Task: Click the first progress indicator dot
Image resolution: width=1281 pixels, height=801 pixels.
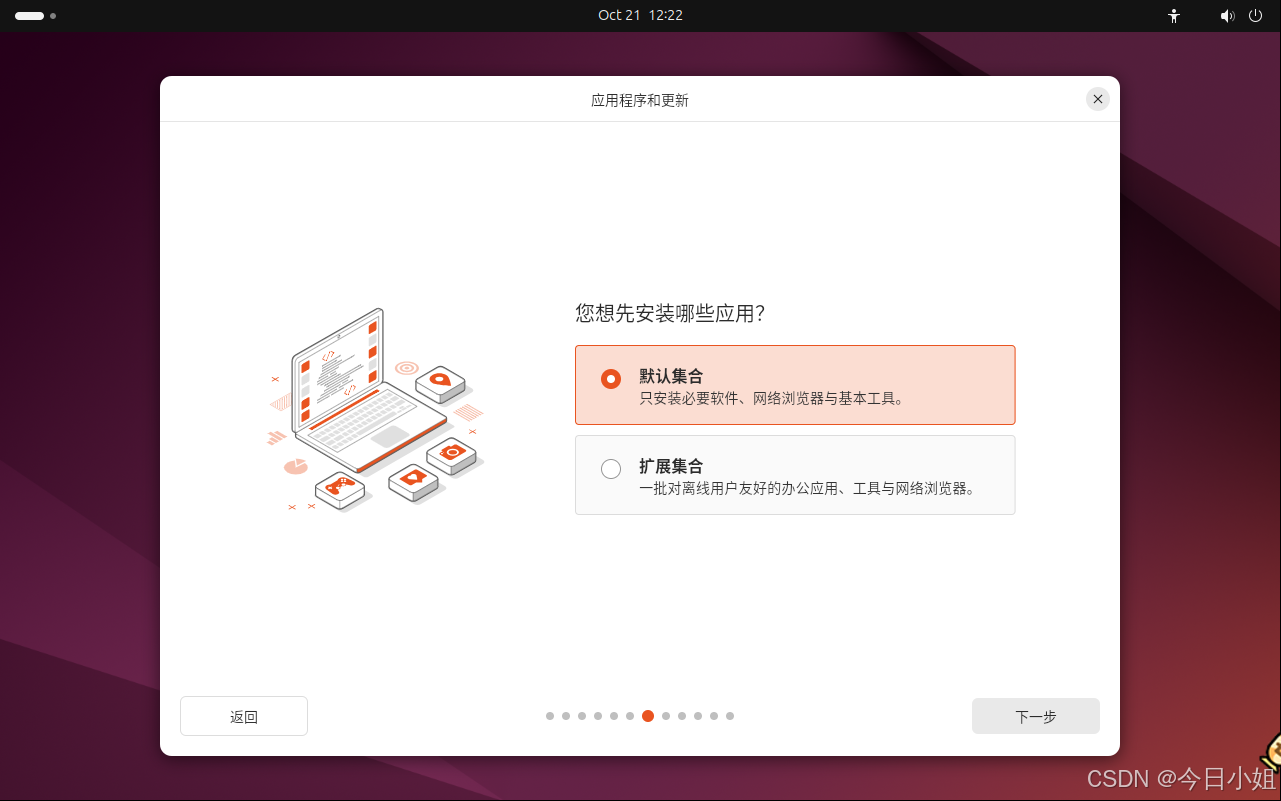Action: (x=550, y=716)
